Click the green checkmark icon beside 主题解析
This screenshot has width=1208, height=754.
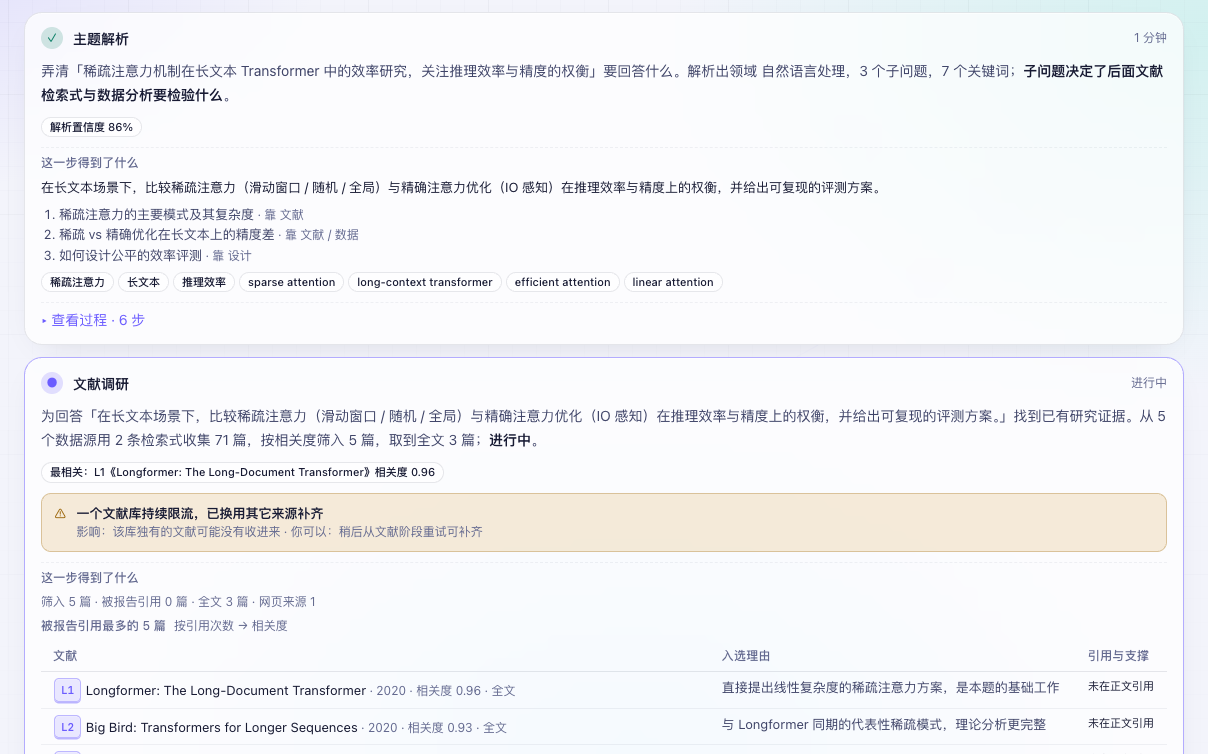point(52,38)
